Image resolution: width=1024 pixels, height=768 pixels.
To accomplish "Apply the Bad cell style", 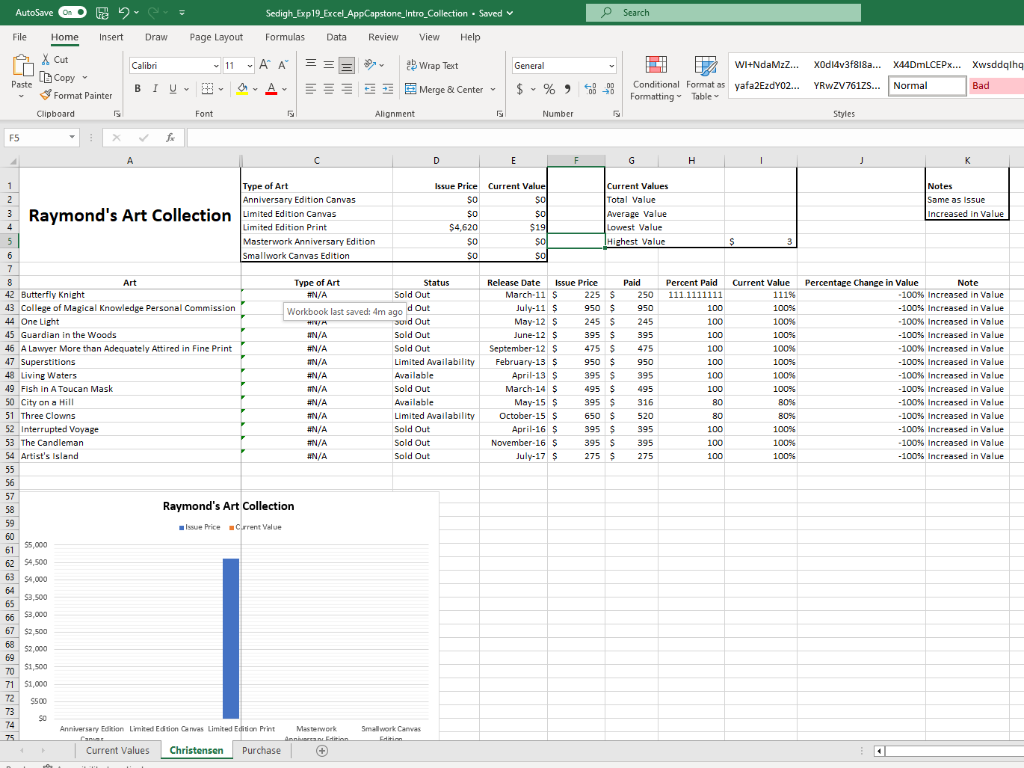I will tap(995, 85).
